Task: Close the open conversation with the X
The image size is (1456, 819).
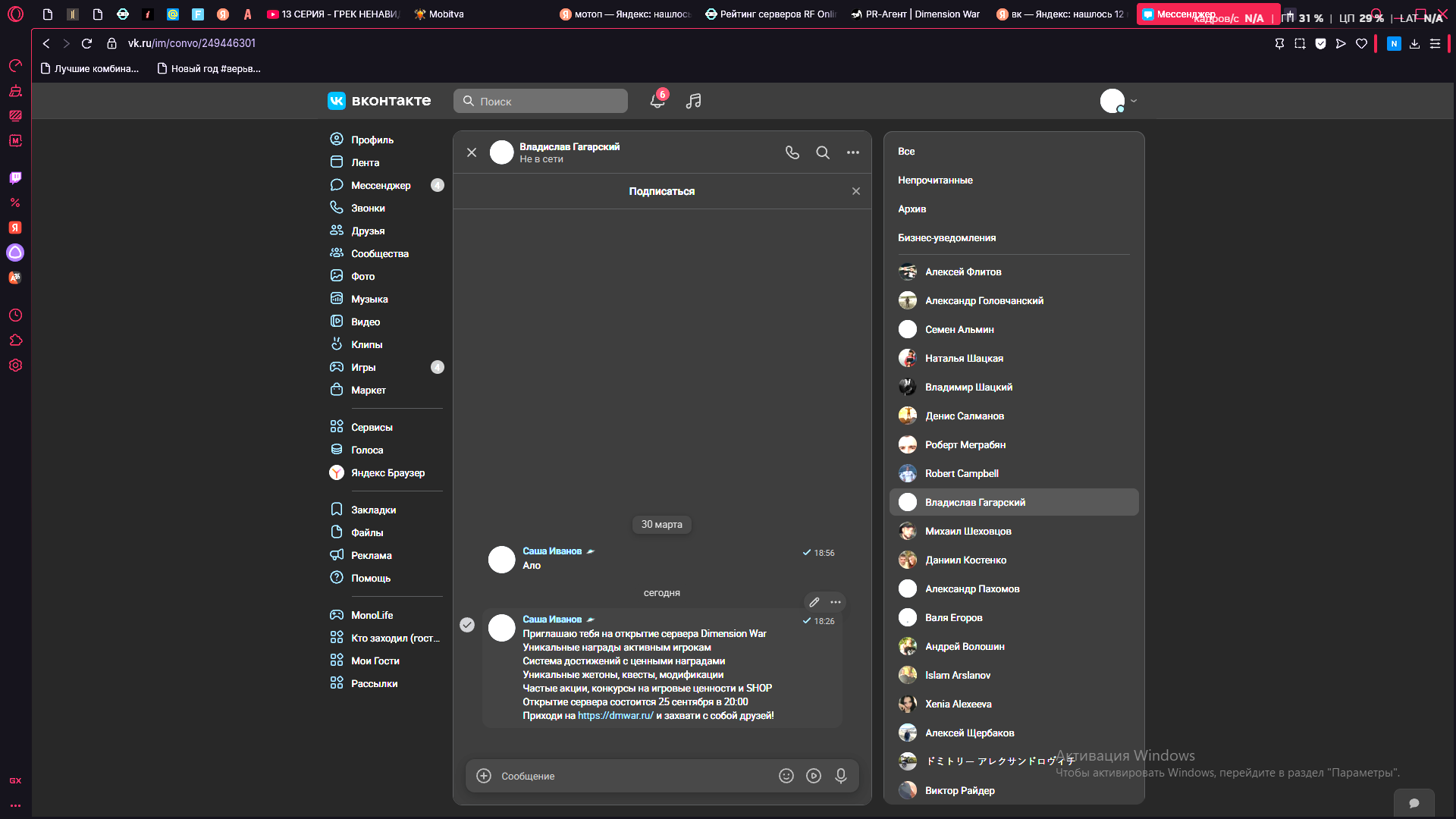Action: coord(472,152)
